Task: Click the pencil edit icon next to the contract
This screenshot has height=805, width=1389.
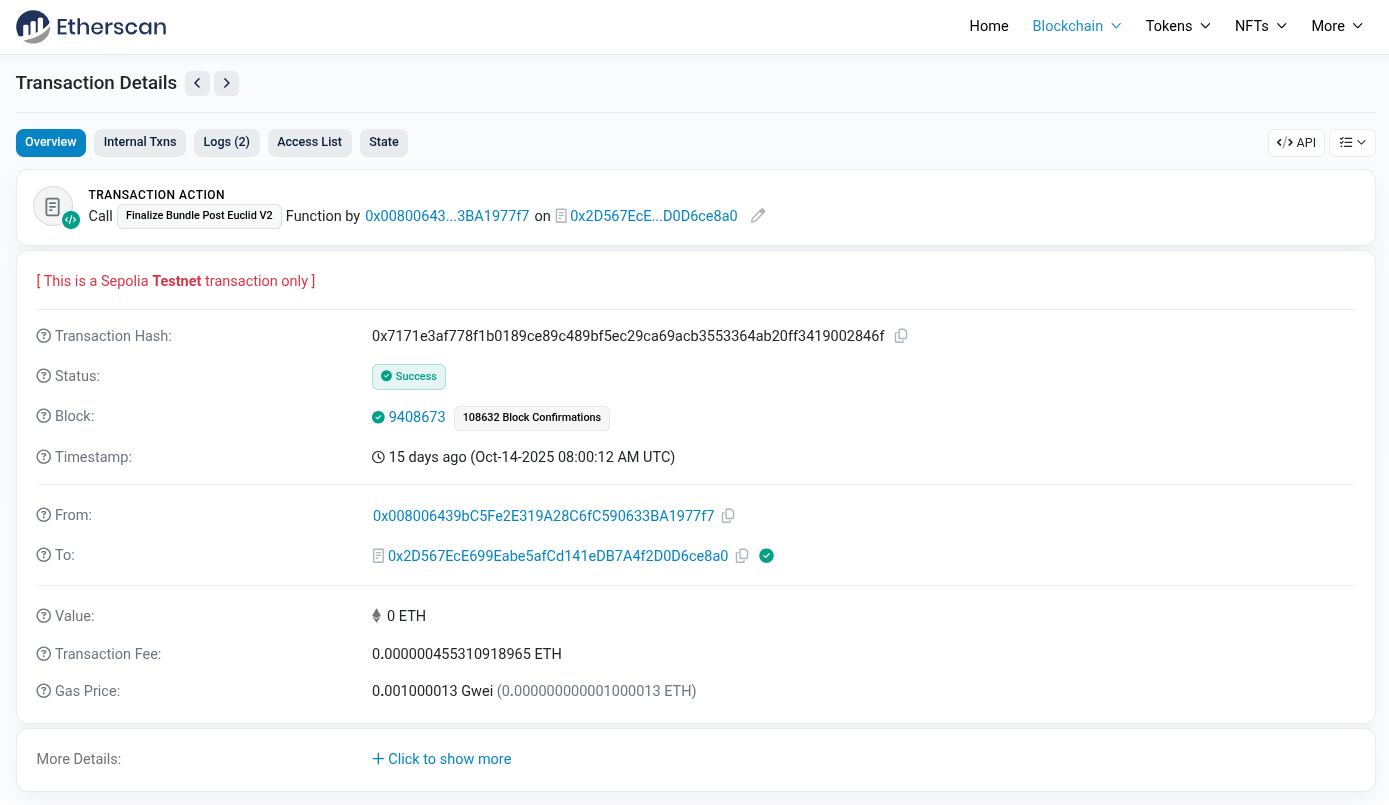Action: tap(757, 215)
